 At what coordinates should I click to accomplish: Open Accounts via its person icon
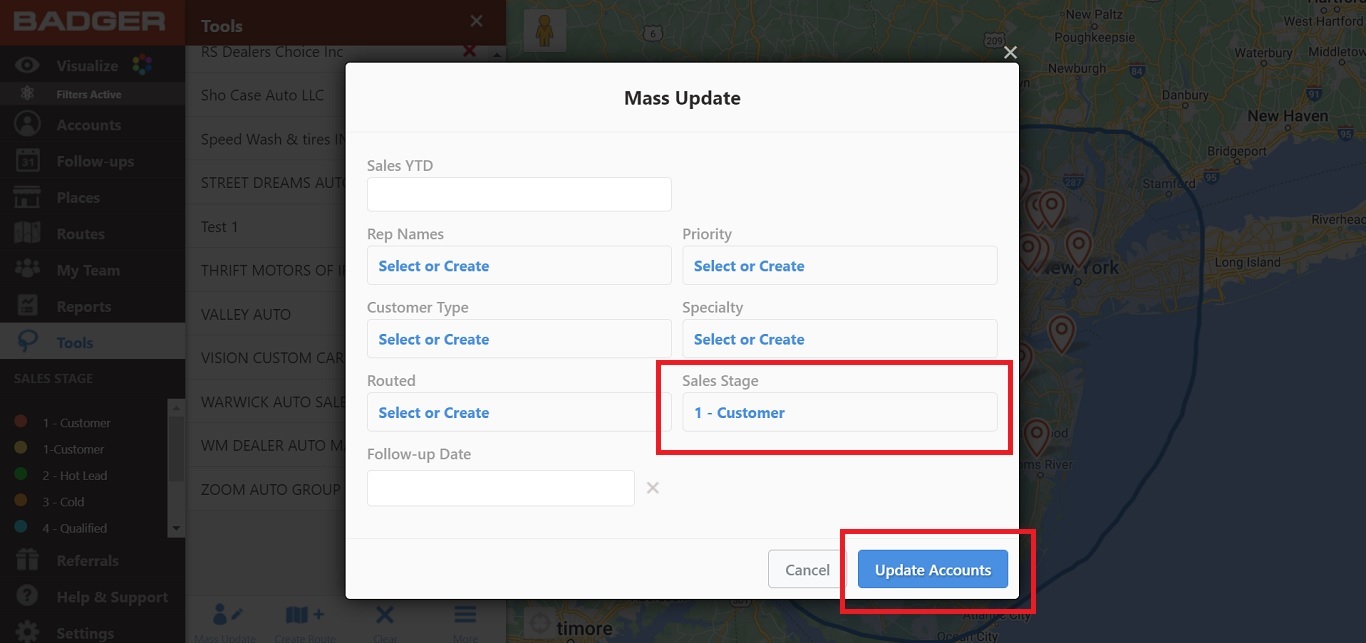(x=27, y=125)
